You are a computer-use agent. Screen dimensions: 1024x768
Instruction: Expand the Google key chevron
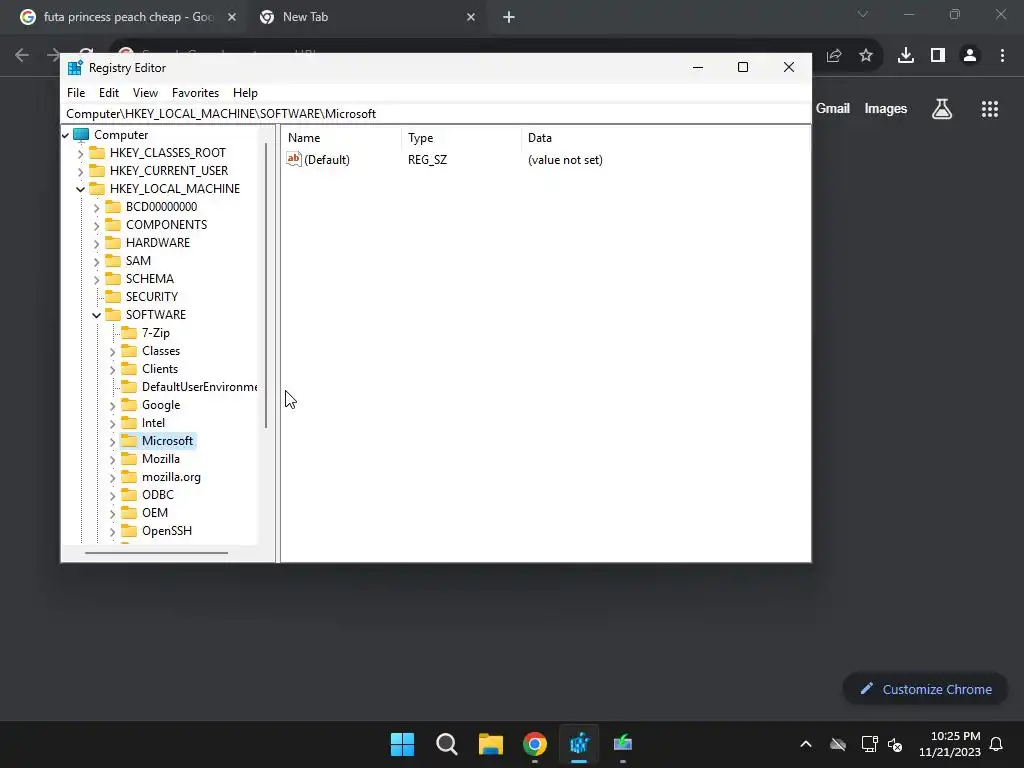tap(112, 406)
